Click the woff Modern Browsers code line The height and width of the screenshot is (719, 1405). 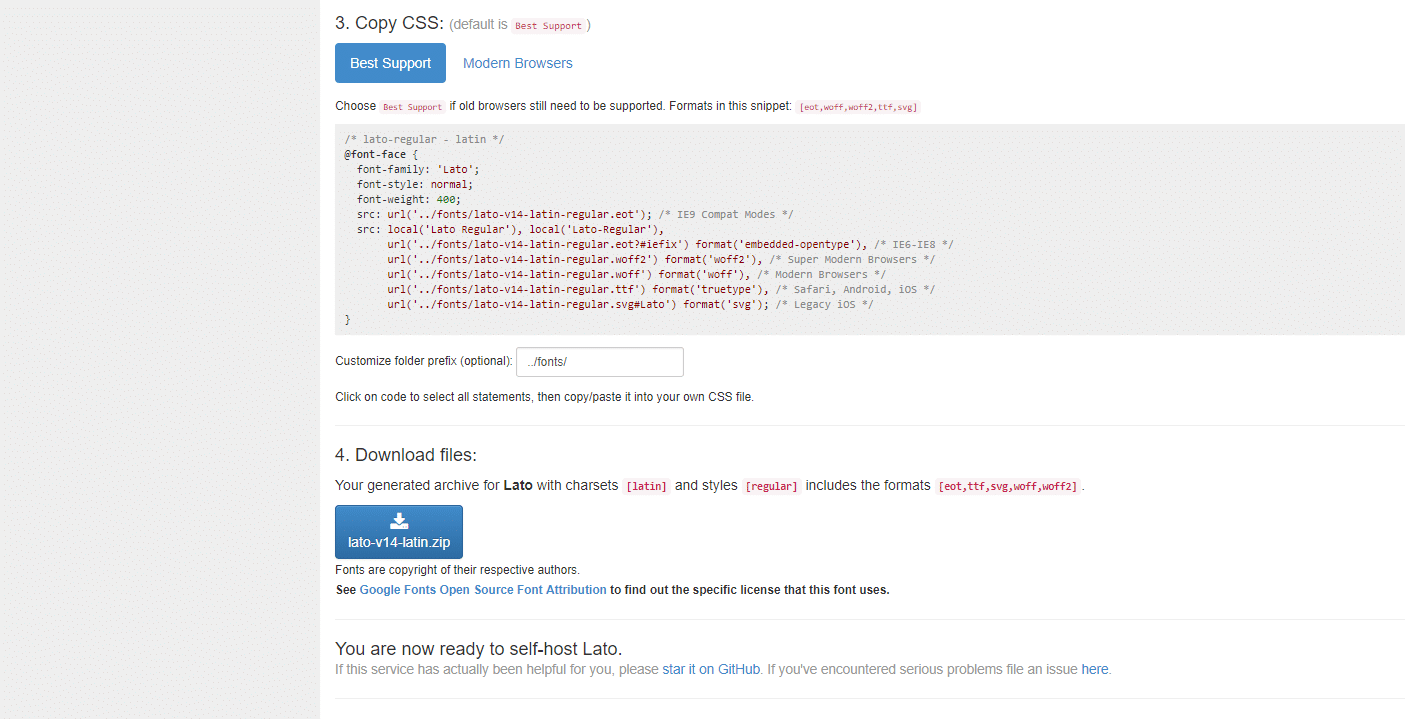[636, 275]
